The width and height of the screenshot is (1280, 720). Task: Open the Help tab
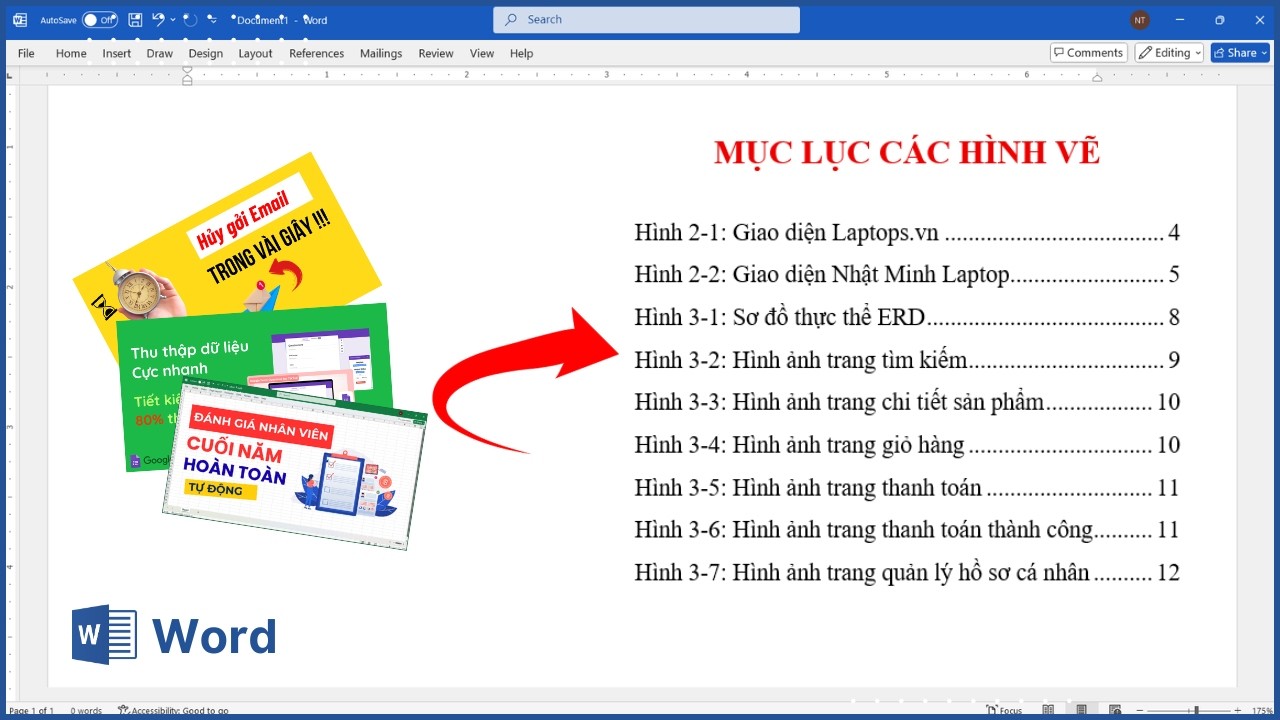pos(521,53)
